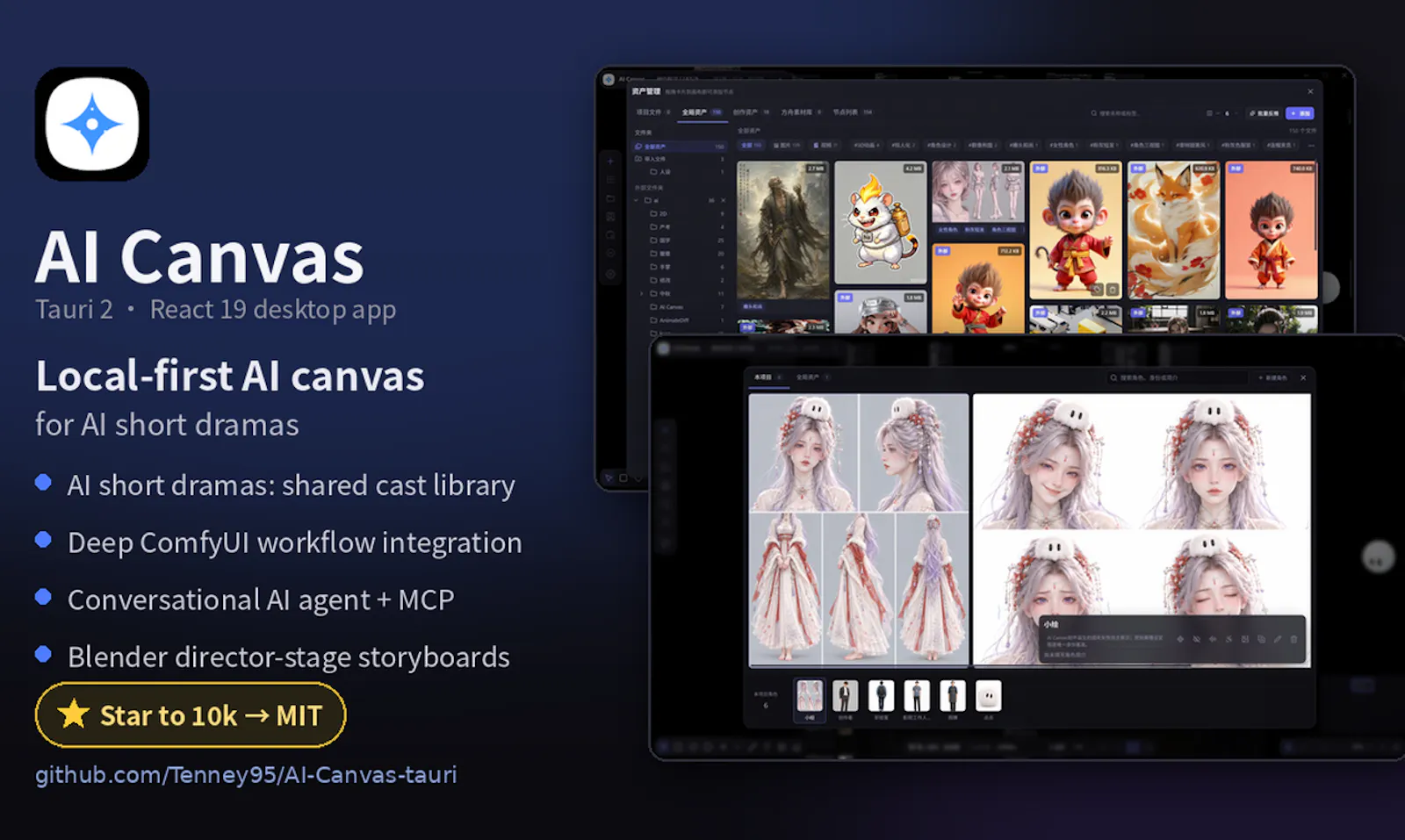Open the github.com/Tenney95/AI-Canvas-tauri link
Image resolution: width=1405 pixels, height=840 pixels.
[246, 775]
